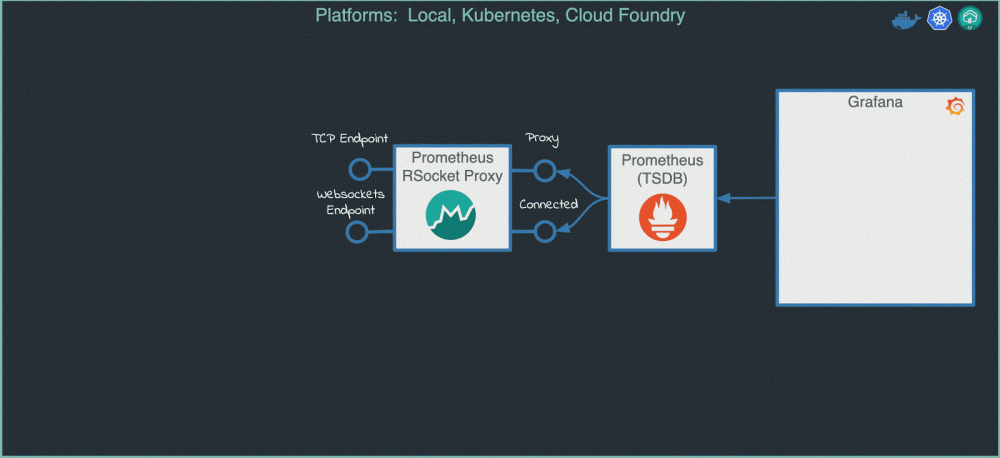
Task: Select the Connected circle connector
Action: coord(545,232)
